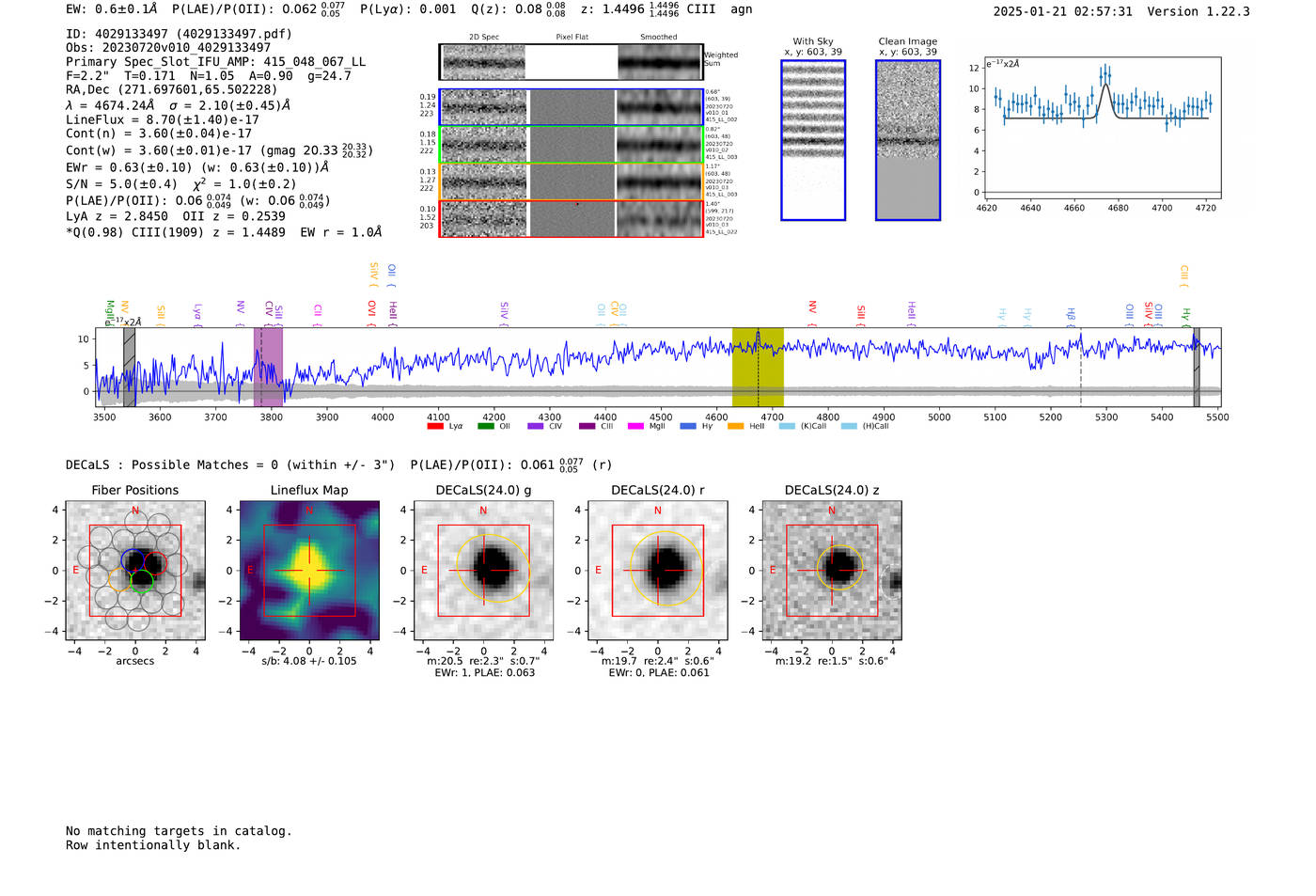Click the 'EWr: 1, PLAE: 0.063' caption
This screenshot has width=1316, height=896.
(x=484, y=673)
